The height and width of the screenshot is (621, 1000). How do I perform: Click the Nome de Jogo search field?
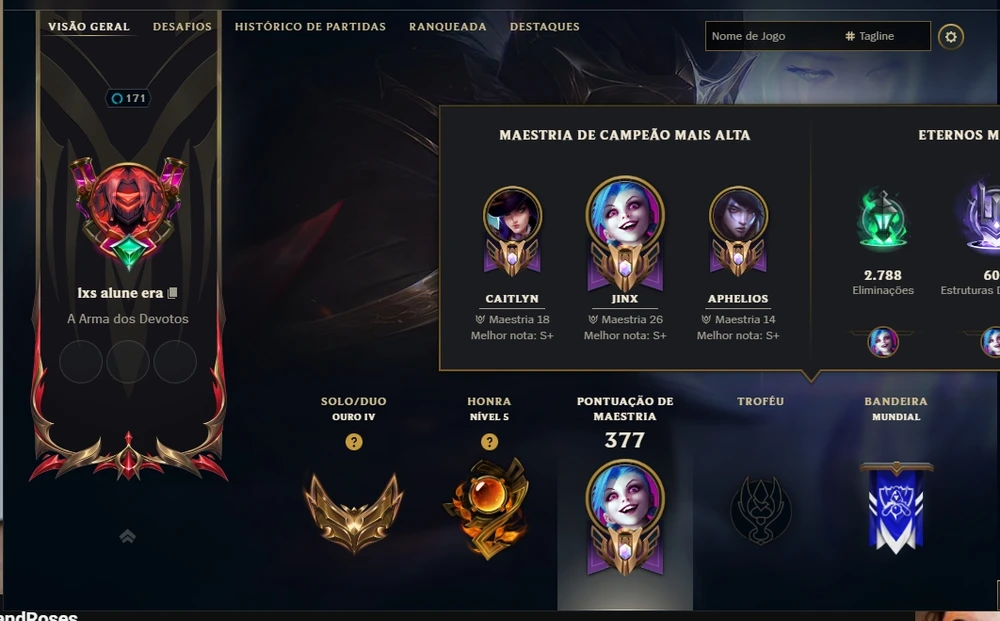(x=770, y=36)
